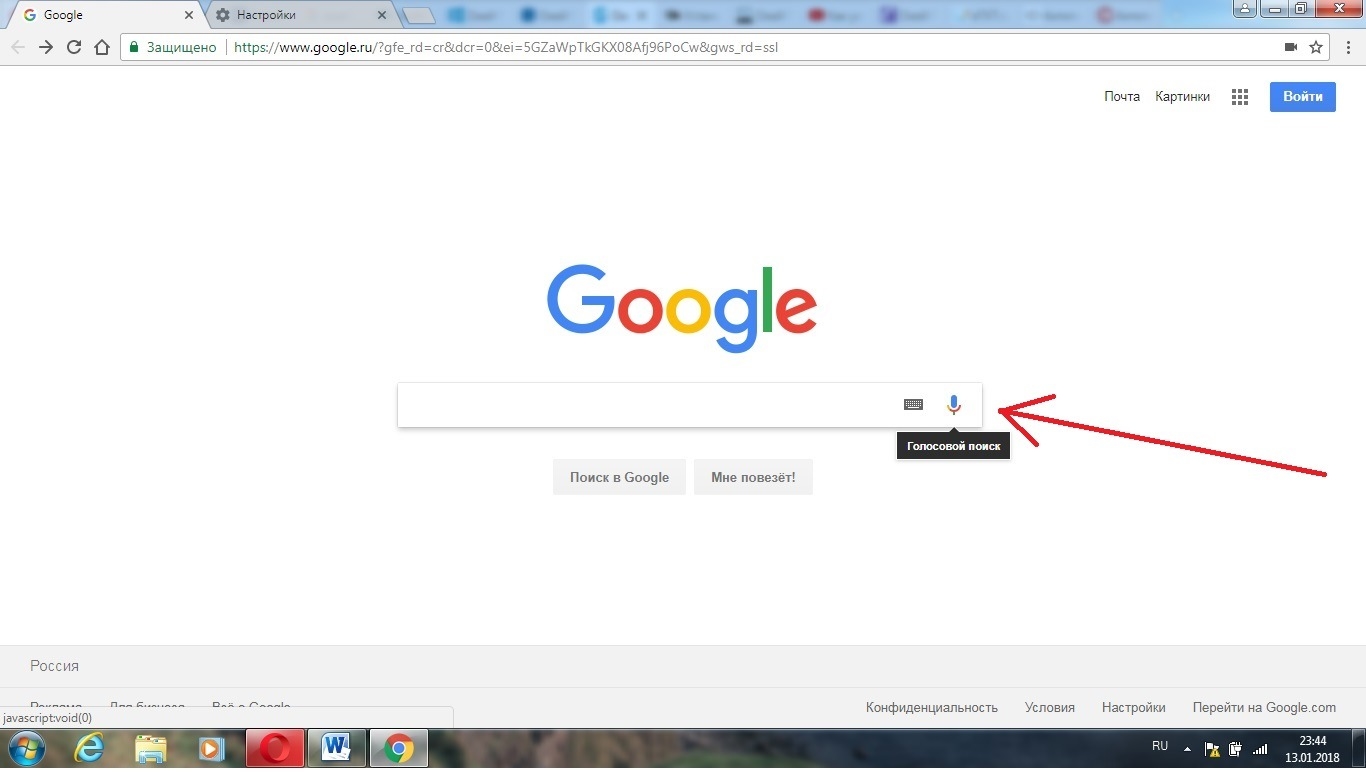Click the camera icon in address bar
The height and width of the screenshot is (772, 1366).
1290,47
